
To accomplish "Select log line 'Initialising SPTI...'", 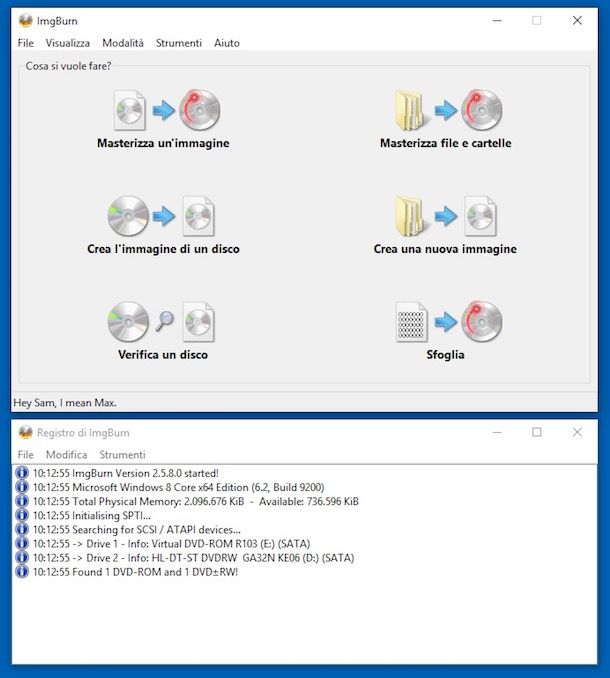I will pyautogui.click(x=92, y=515).
